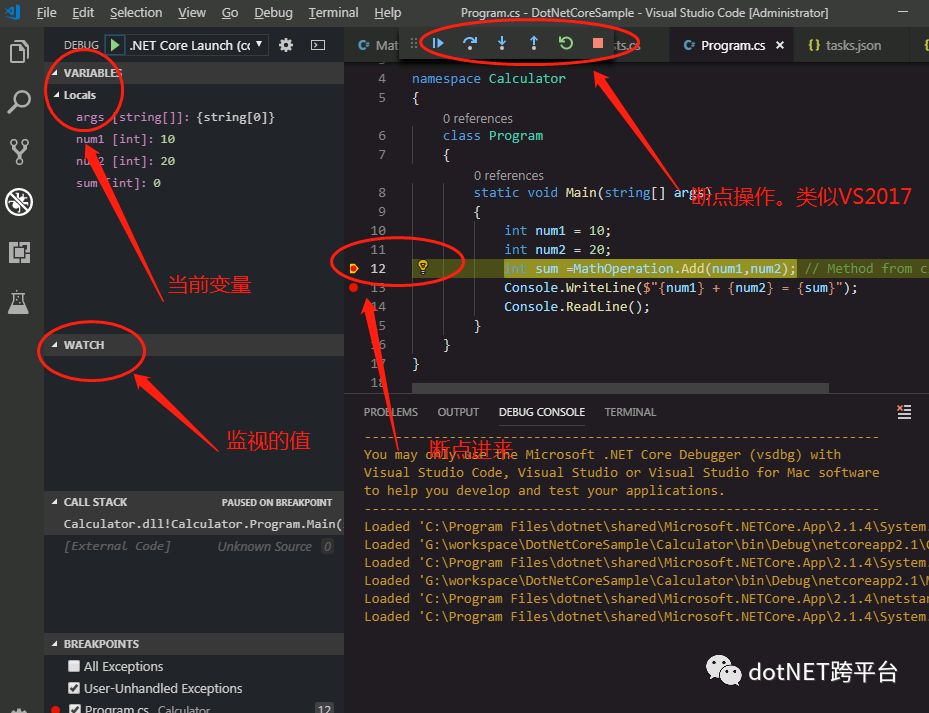929x713 pixels.
Task: Step Into in the debug toolbar
Action: [502, 43]
